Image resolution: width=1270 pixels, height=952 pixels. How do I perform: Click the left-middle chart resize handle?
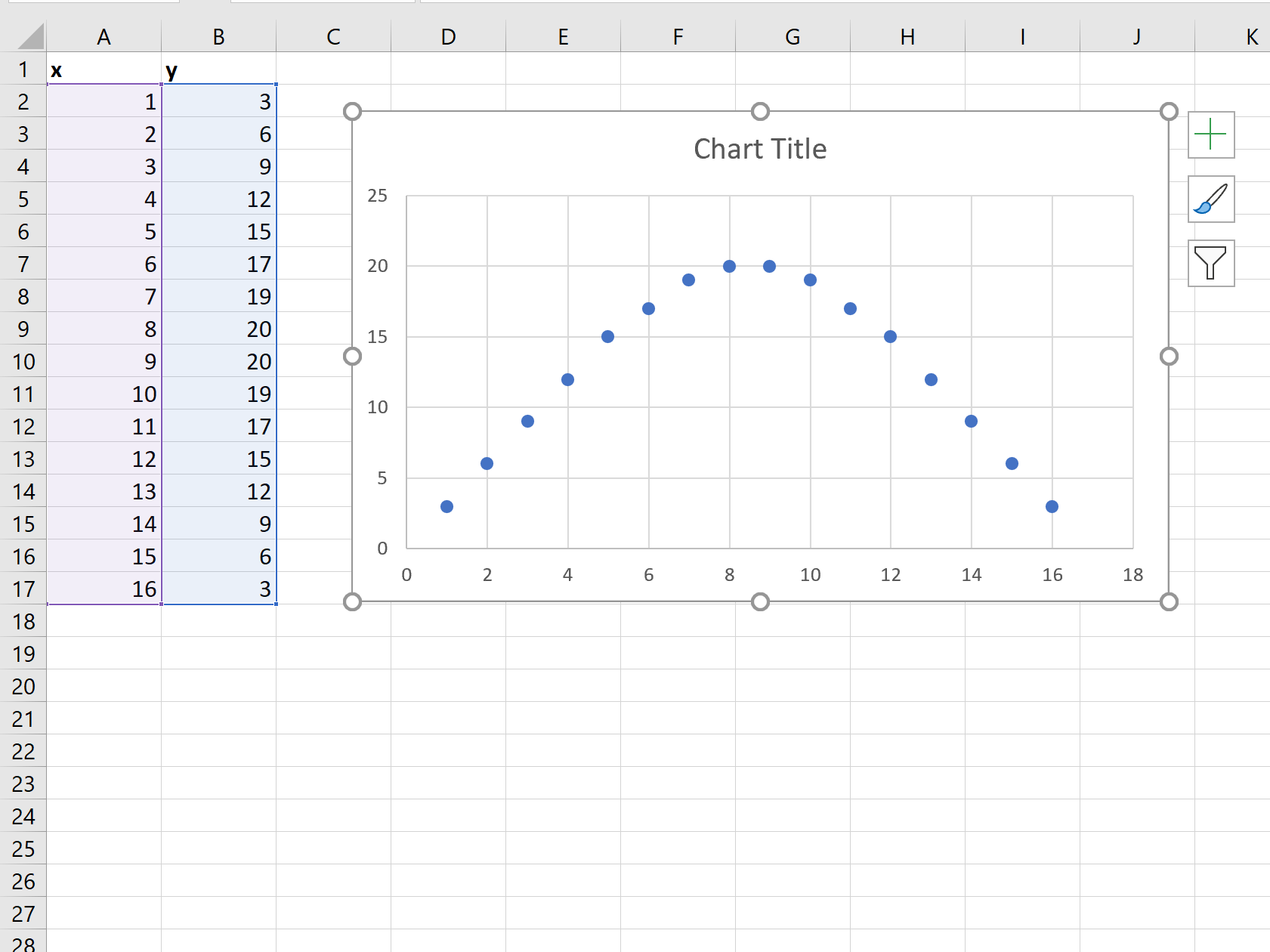tap(352, 356)
